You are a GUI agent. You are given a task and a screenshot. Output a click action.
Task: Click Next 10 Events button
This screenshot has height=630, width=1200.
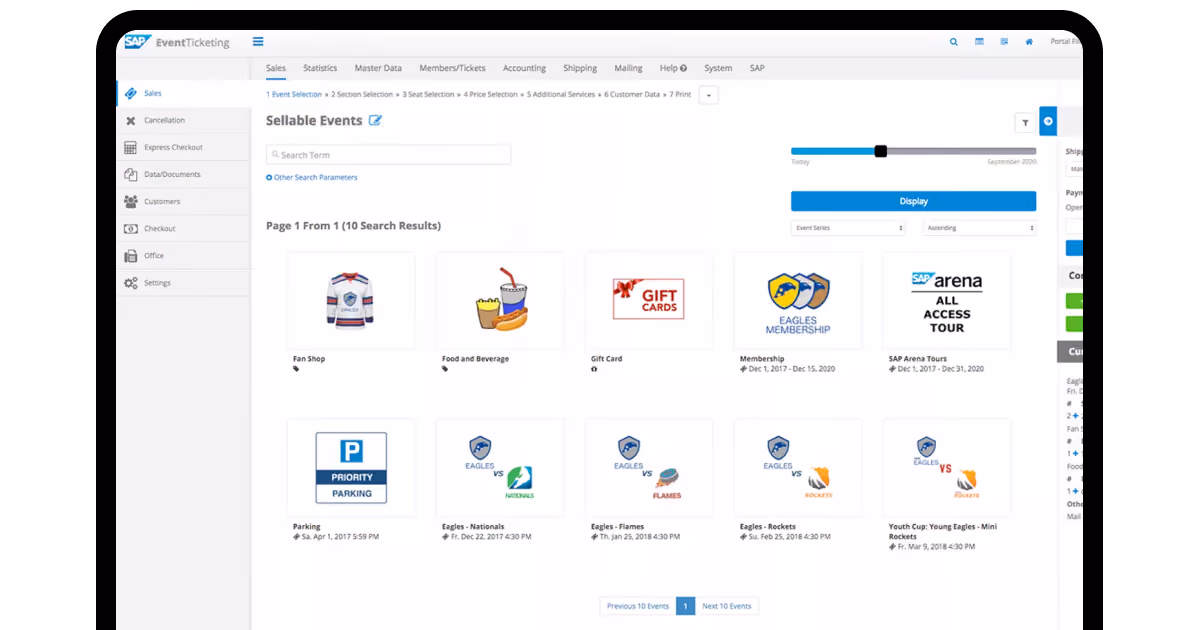pyautogui.click(x=726, y=606)
